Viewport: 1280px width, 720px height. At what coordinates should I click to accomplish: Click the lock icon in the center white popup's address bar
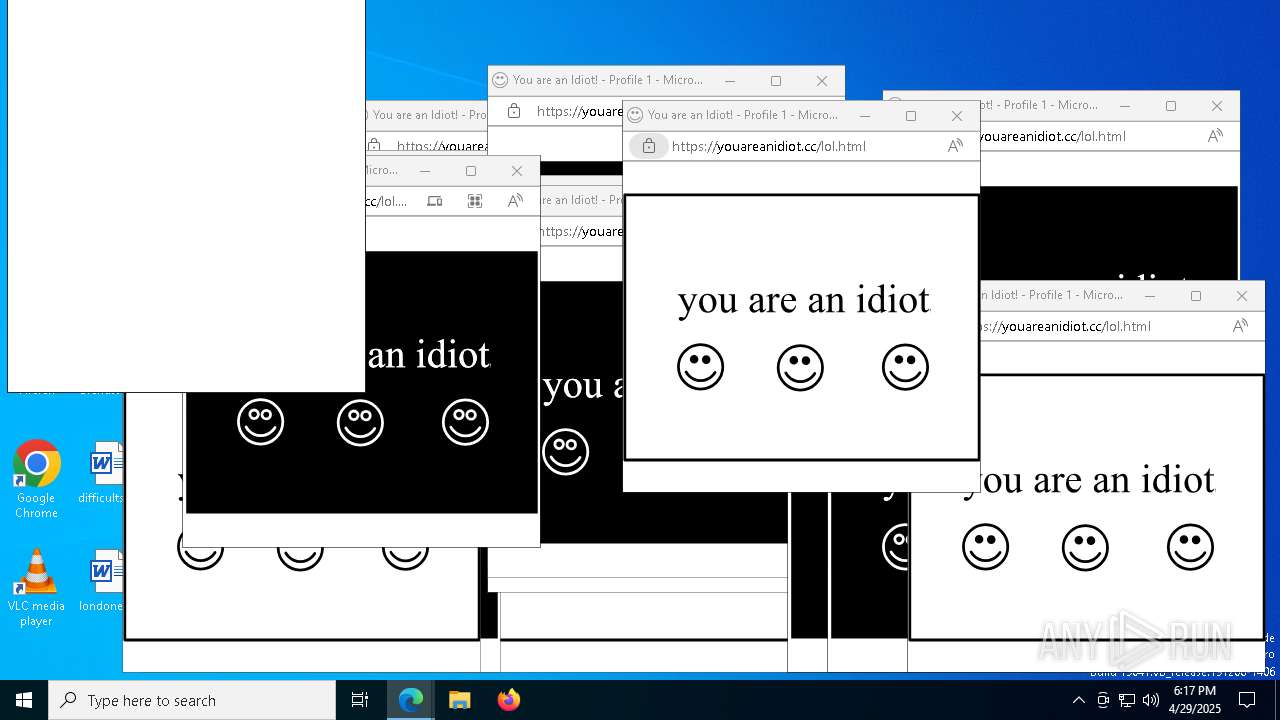tap(649, 146)
